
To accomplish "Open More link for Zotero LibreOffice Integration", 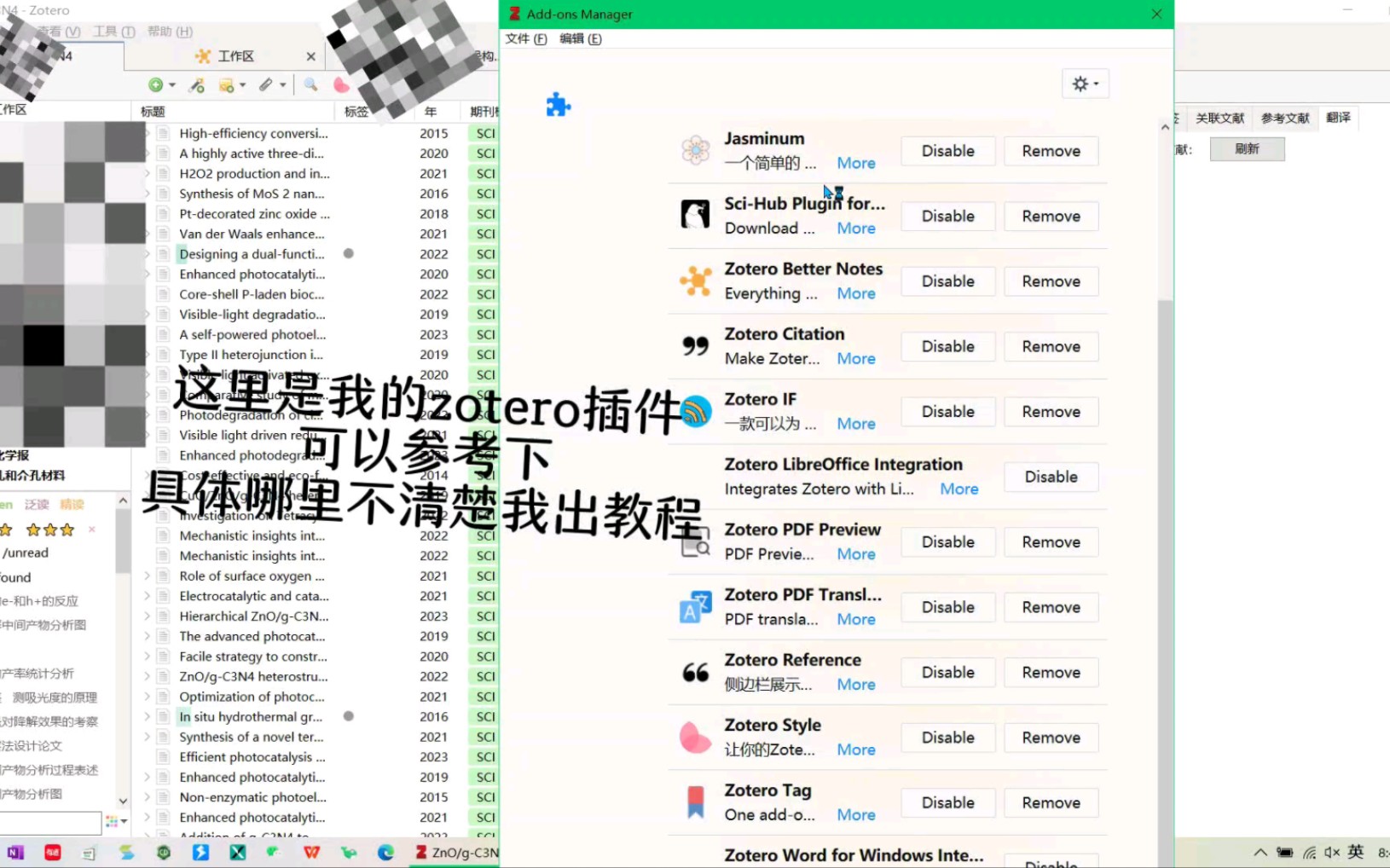I will (959, 489).
